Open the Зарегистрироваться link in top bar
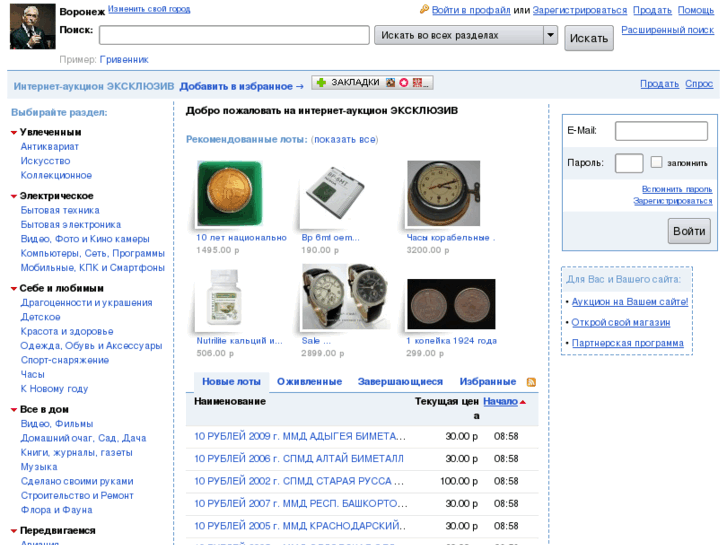The width and height of the screenshot is (727, 545). 580,10
